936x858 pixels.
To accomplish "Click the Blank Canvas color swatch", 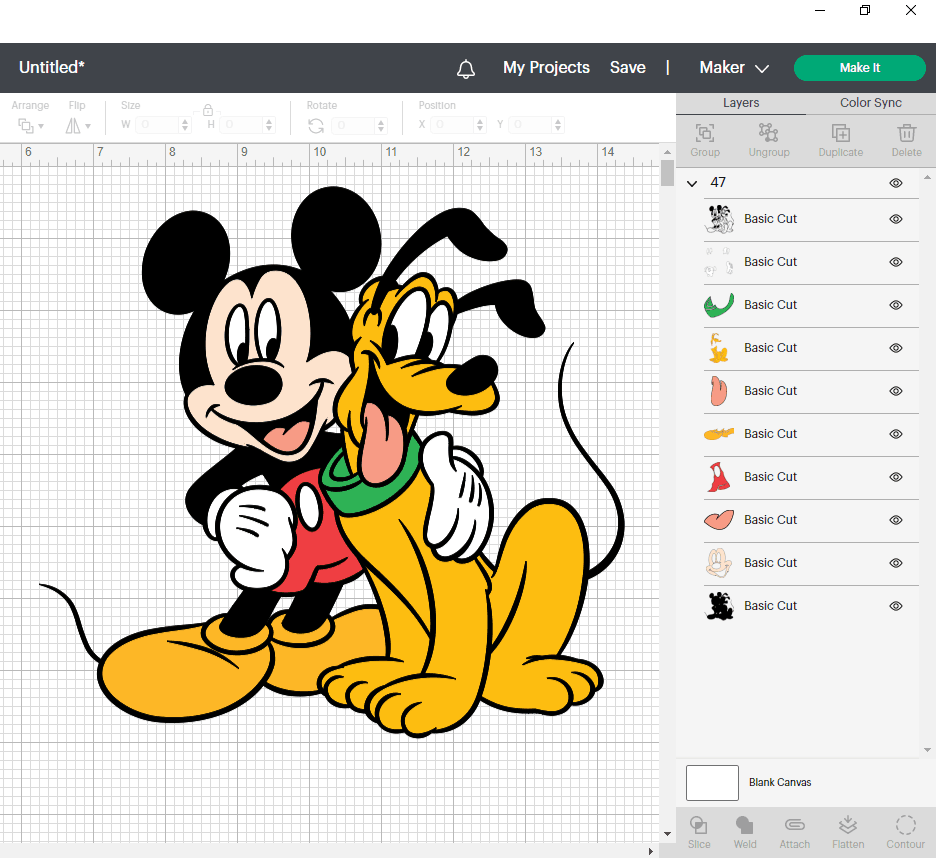I will tap(712, 783).
